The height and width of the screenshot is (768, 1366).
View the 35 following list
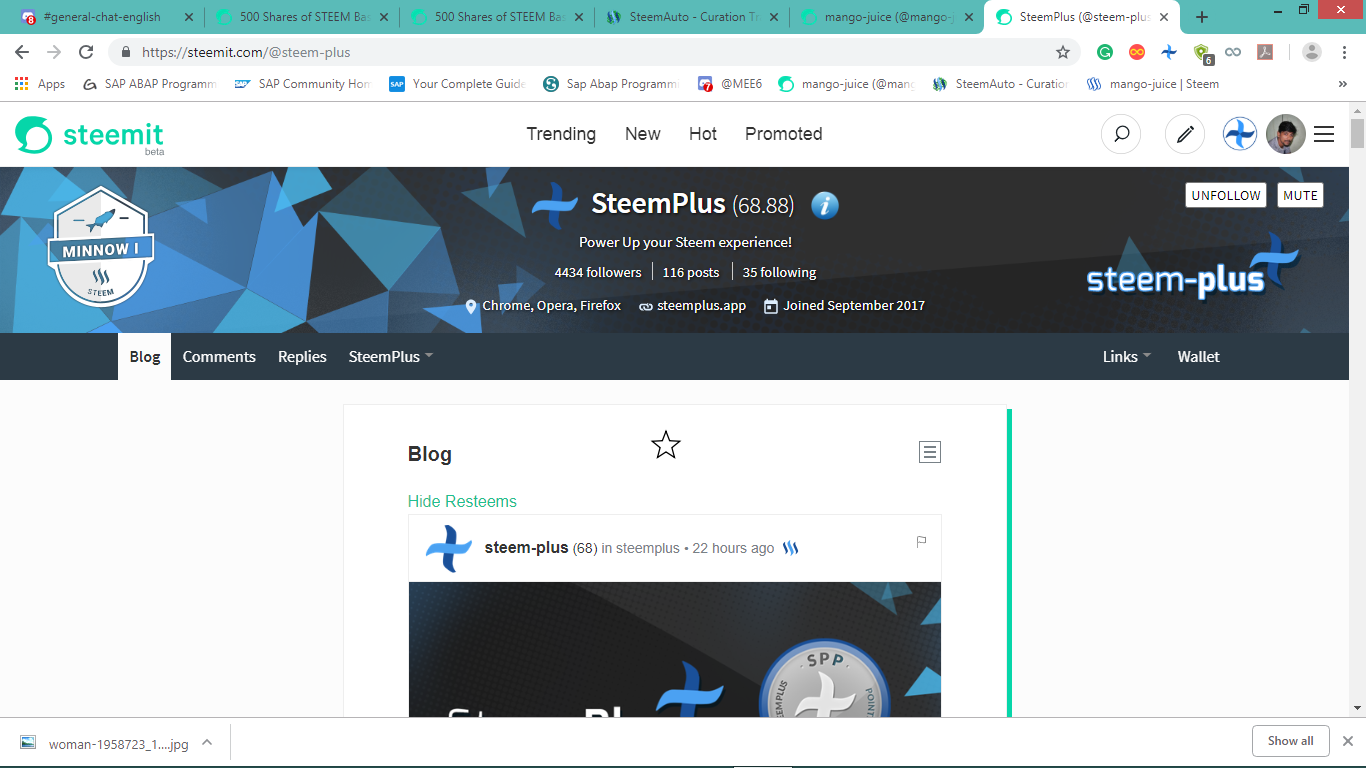779,272
